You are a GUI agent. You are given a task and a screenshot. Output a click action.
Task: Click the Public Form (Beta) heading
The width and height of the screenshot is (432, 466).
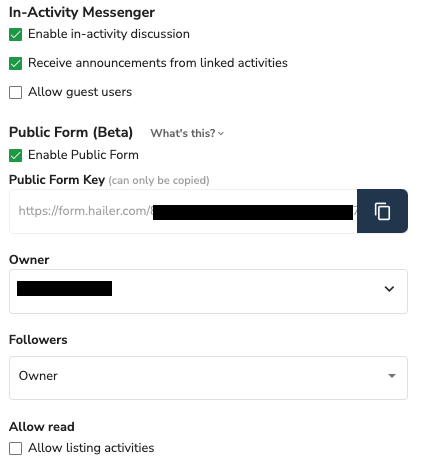point(71,132)
